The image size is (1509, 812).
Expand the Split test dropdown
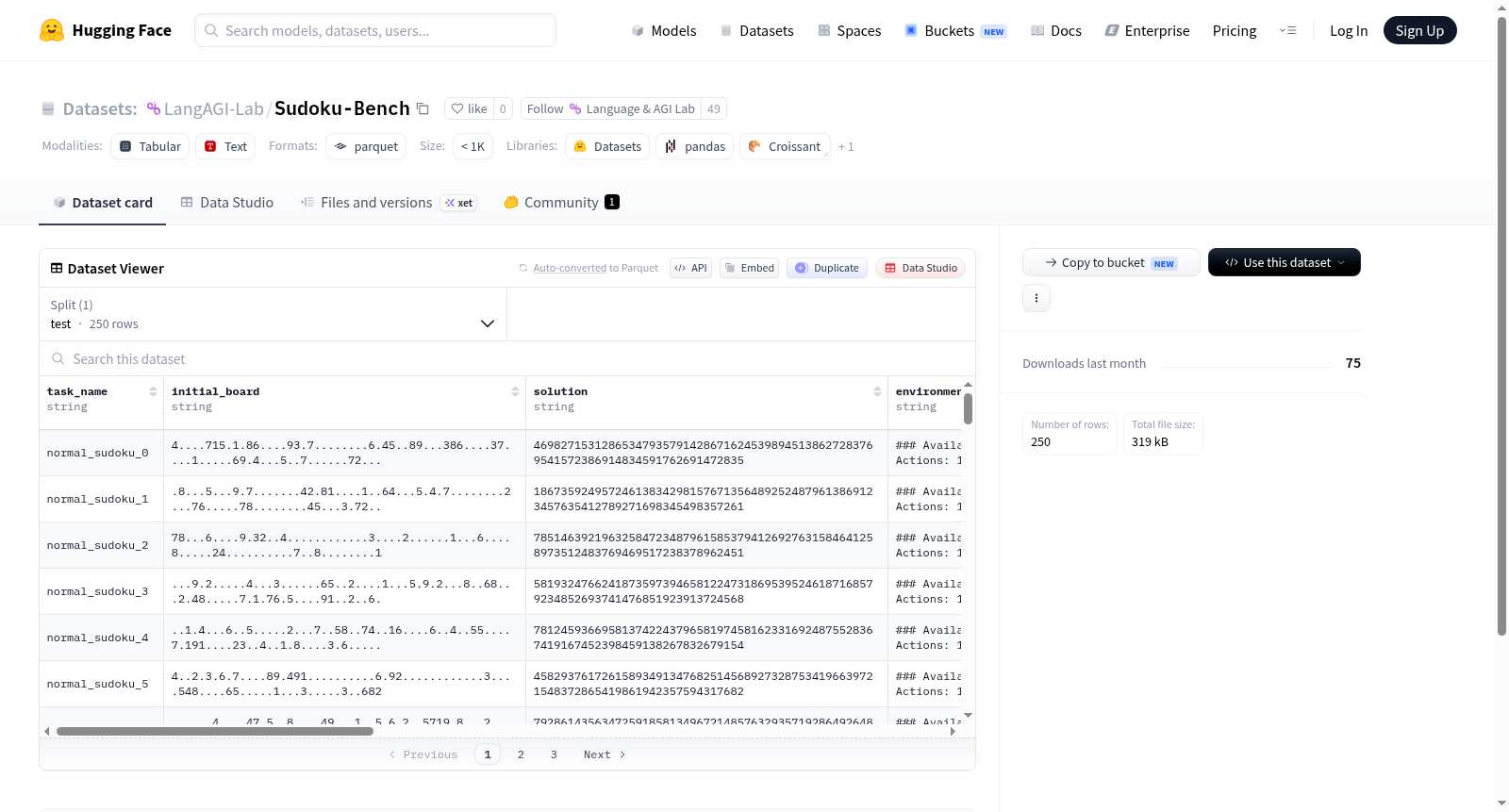[x=273, y=314]
